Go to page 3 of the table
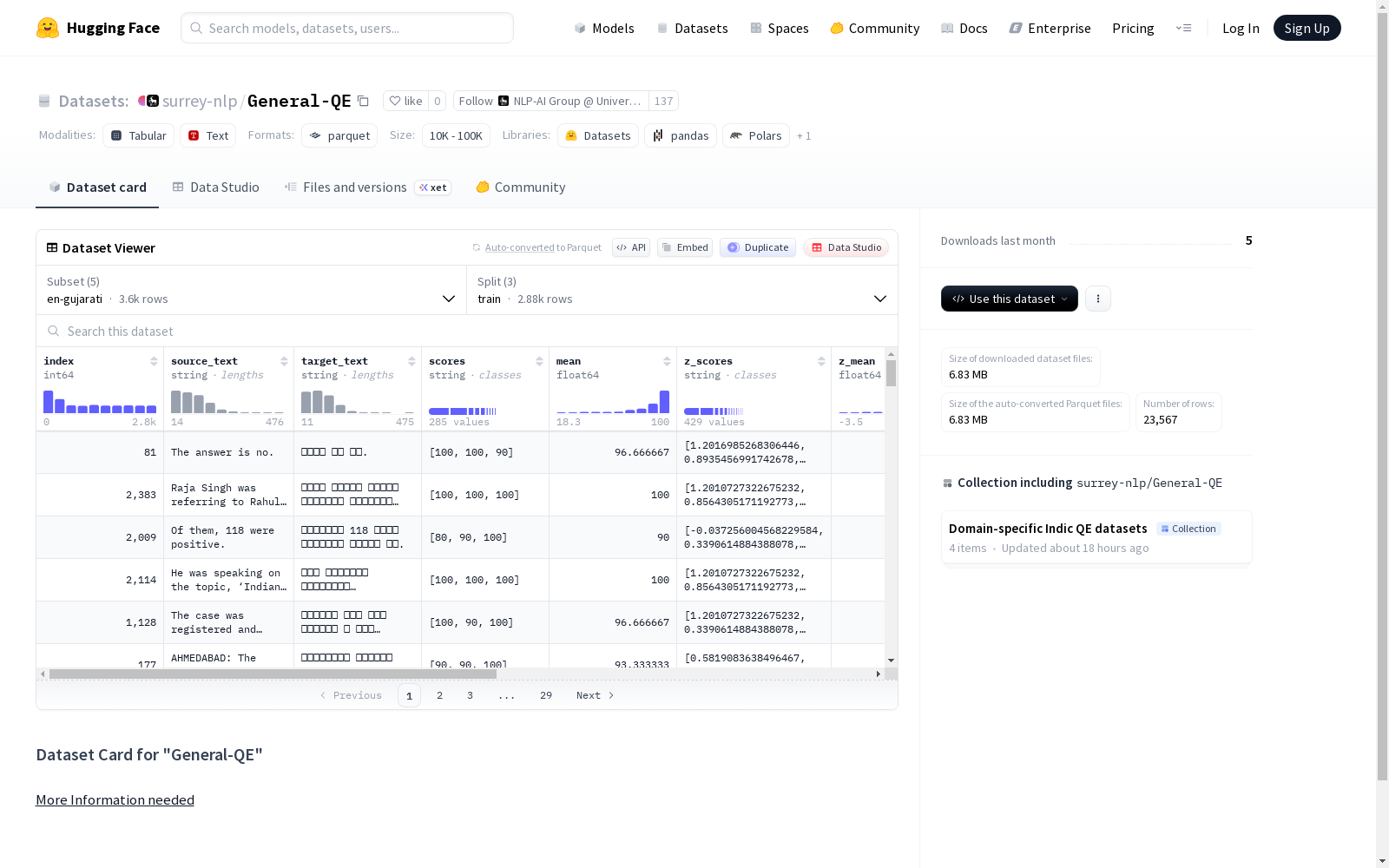Image resolution: width=1389 pixels, height=868 pixels. (x=471, y=695)
